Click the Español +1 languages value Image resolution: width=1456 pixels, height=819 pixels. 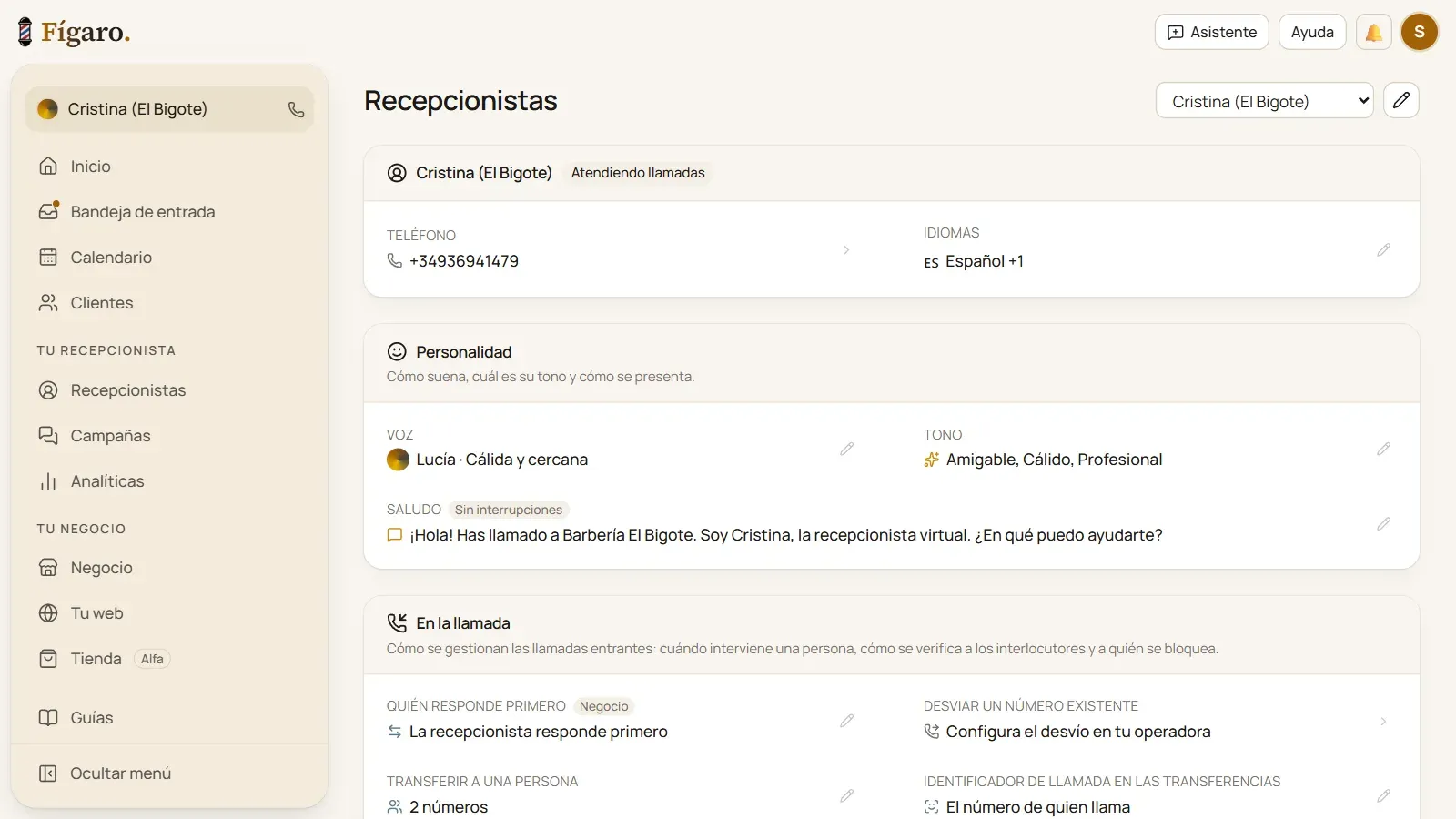pyautogui.click(x=985, y=261)
